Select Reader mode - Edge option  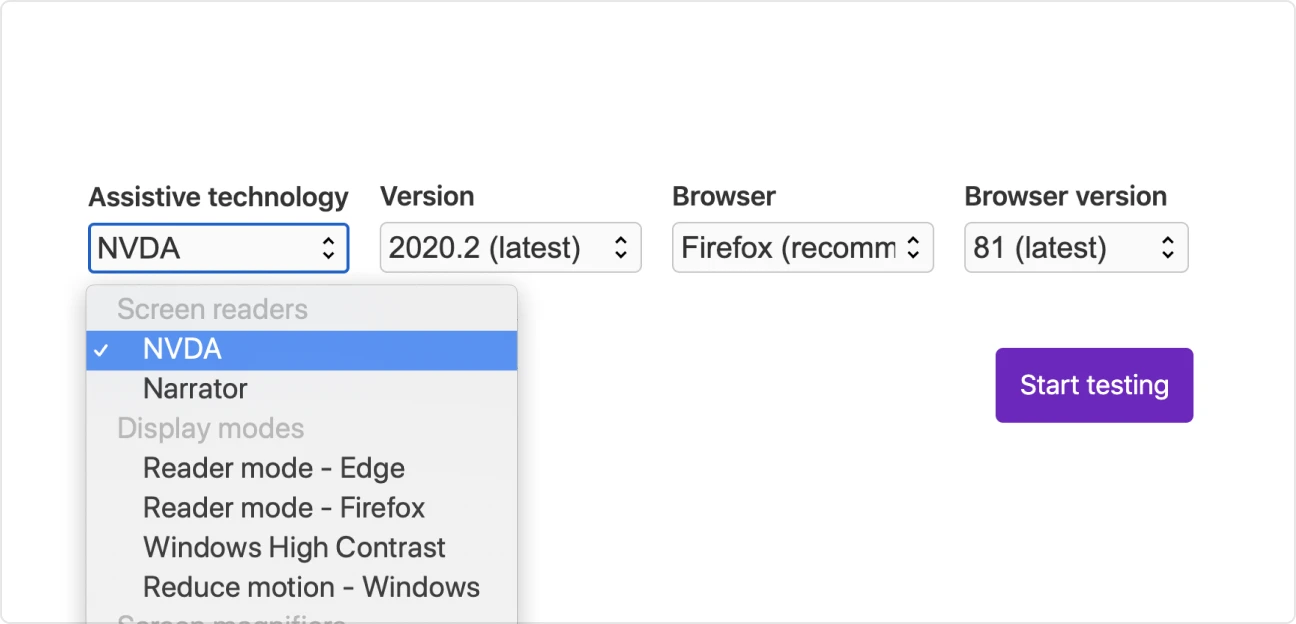(273, 468)
